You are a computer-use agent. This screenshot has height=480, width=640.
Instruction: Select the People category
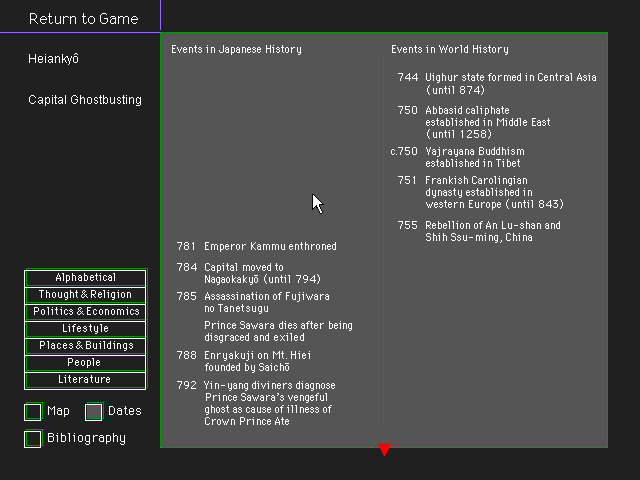(85, 362)
